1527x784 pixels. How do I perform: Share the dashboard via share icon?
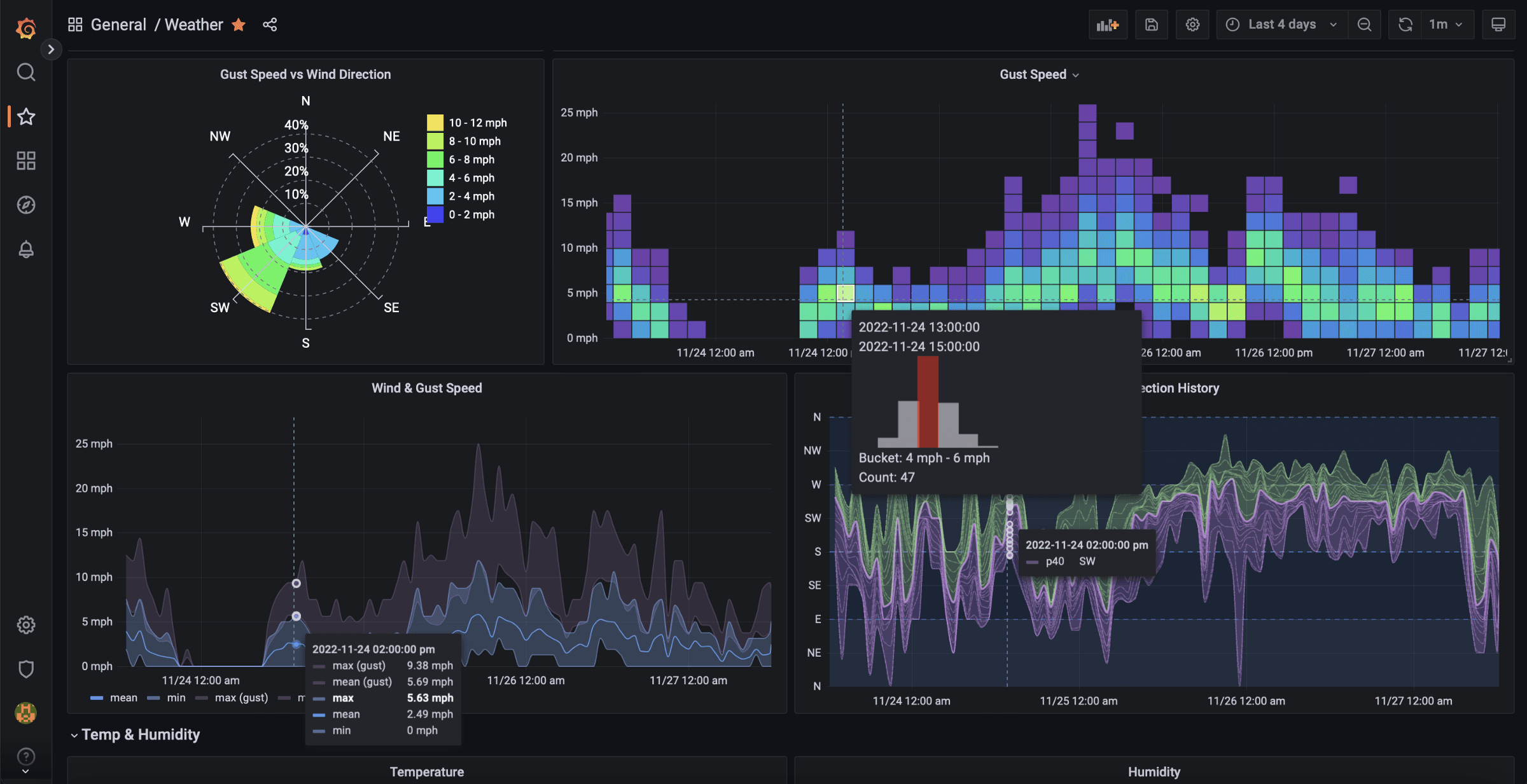pyautogui.click(x=270, y=25)
